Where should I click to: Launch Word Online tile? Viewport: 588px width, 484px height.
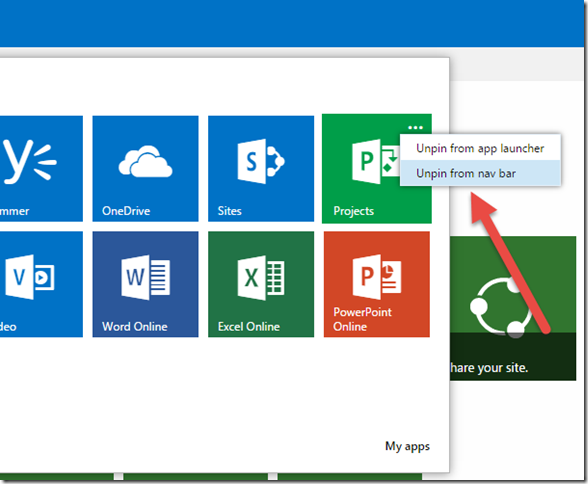click(x=146, y=284)
